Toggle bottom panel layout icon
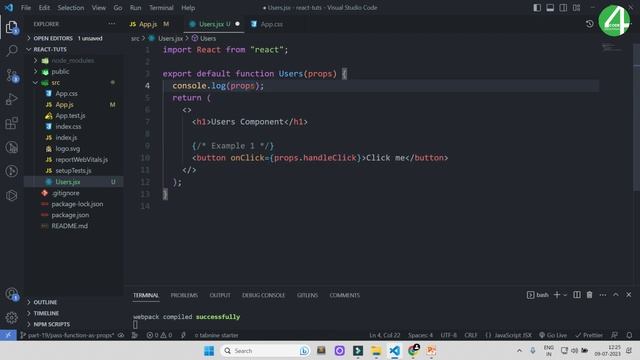The width and height of the screenshot is (640, 360). 550,8
